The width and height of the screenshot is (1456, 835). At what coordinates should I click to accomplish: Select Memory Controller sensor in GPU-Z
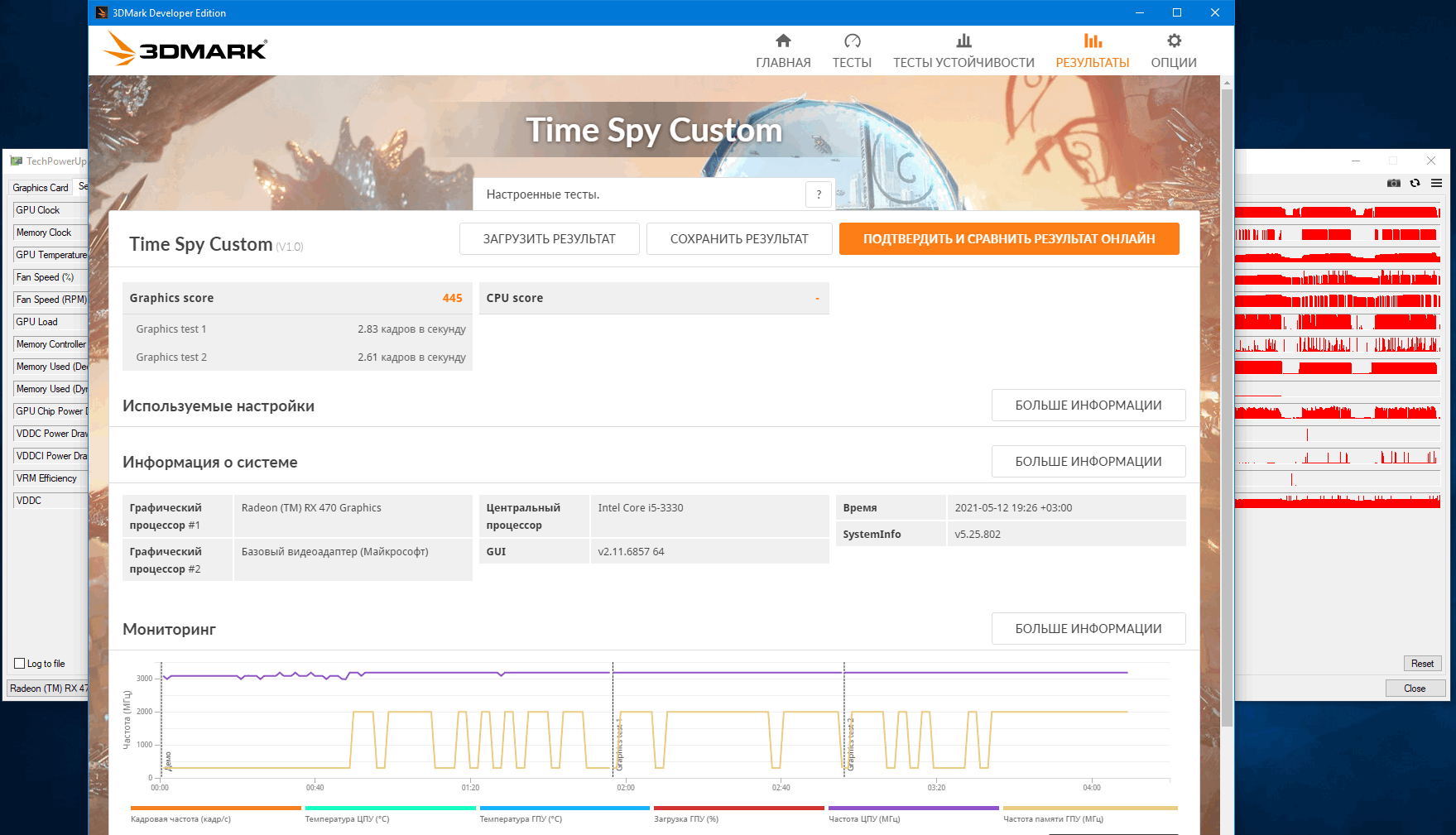[x=50, y=344]
